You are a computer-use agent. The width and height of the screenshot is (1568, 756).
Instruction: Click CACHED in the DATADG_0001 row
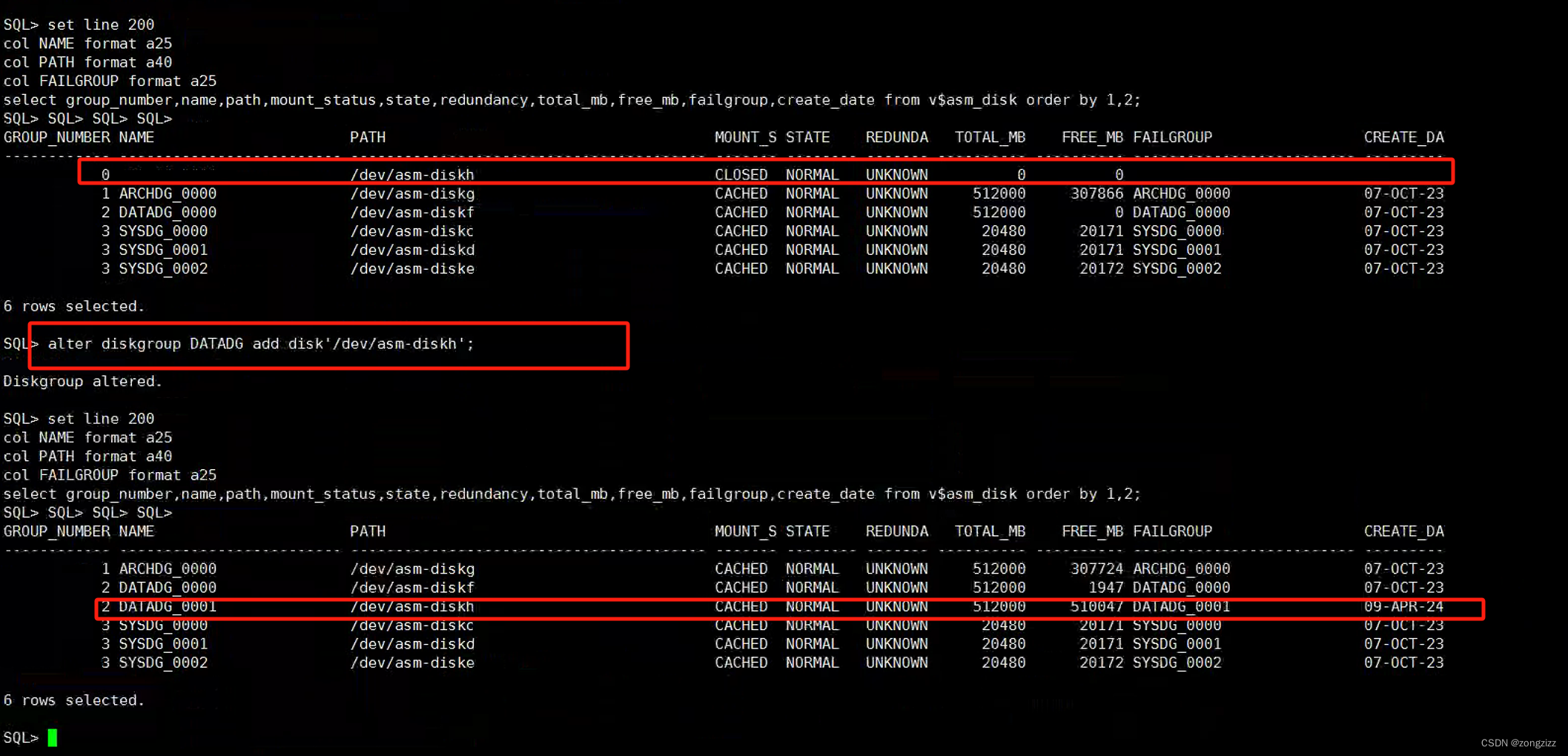tap(741, 606)
